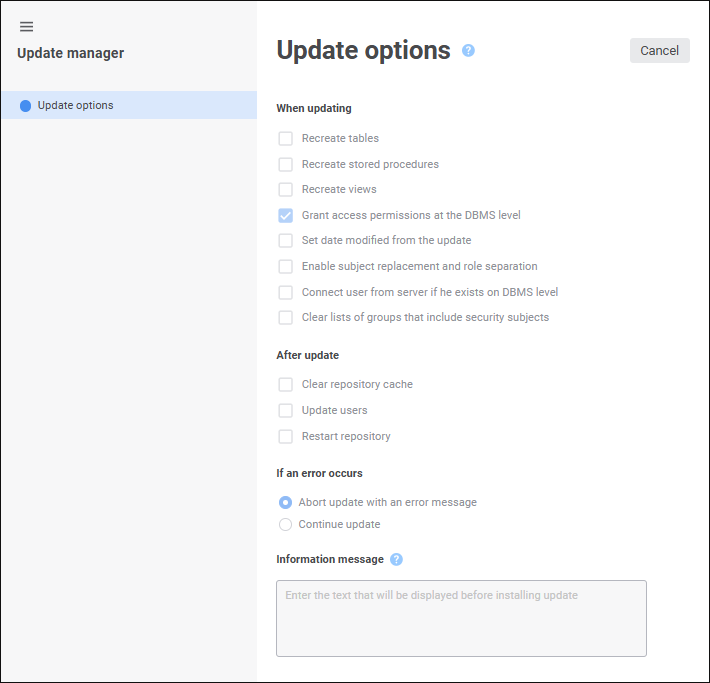Click help icon next to Update options title
The height and width of the screenshot is (683, 710).
pos(468,50)
